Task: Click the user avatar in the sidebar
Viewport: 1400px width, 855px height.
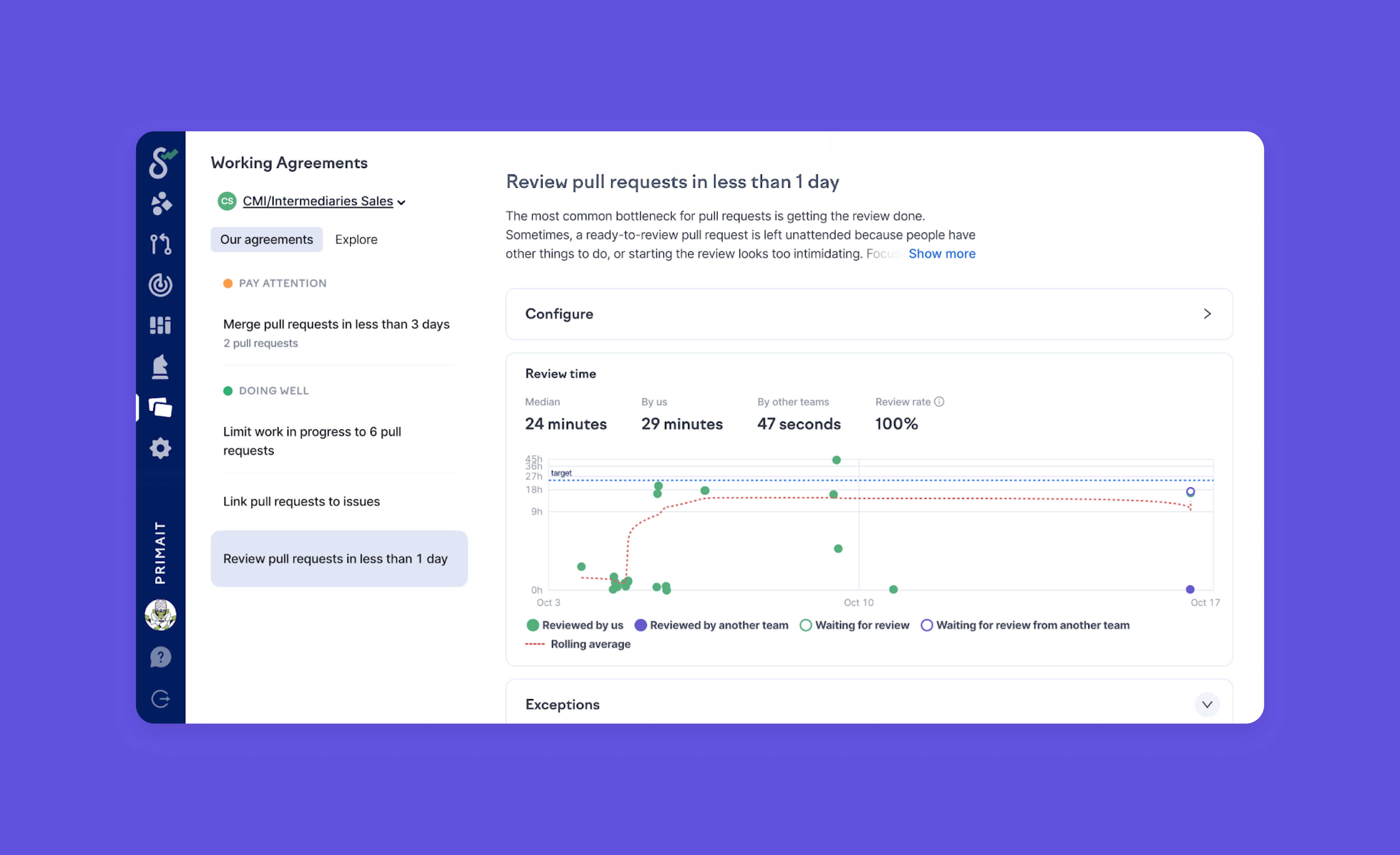Action: [161, 615]
